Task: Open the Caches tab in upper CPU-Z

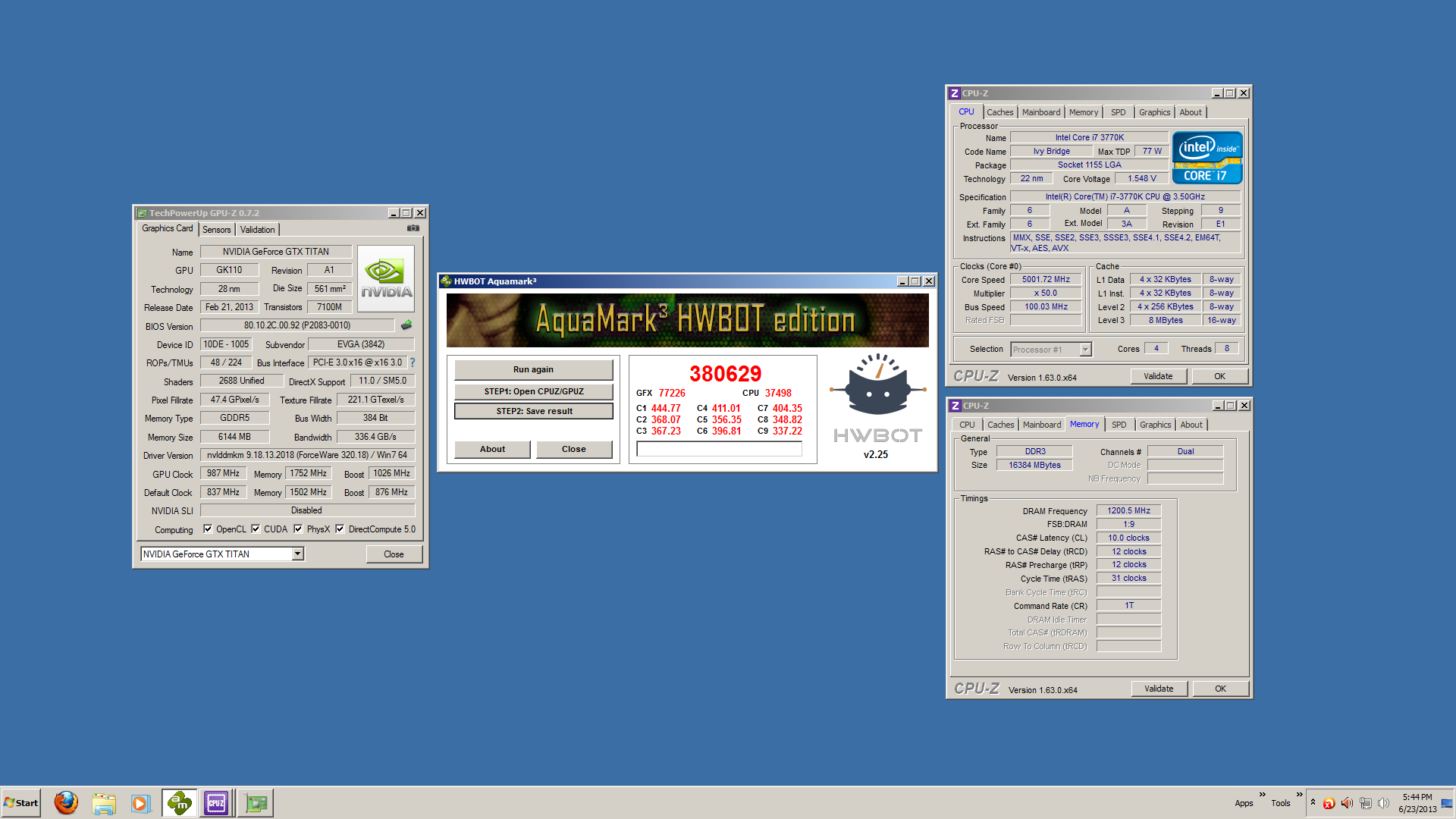Action: click(x=999, y=112)
